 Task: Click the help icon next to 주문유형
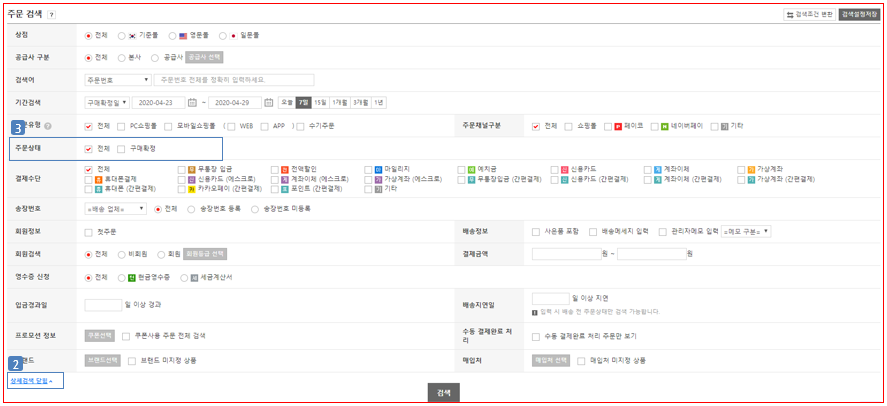click(x=48, y=126)
